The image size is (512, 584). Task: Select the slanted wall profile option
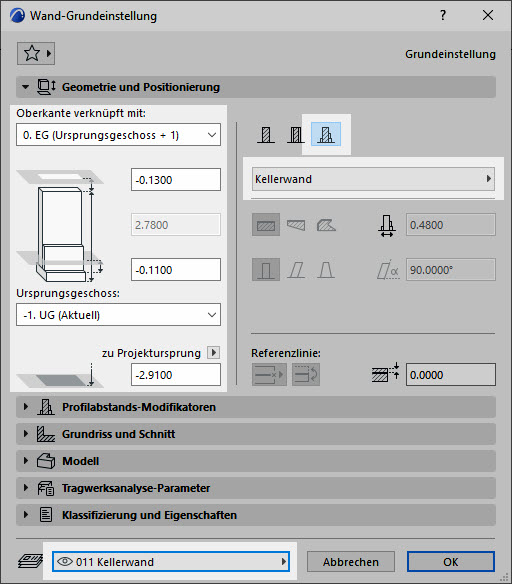296,270
